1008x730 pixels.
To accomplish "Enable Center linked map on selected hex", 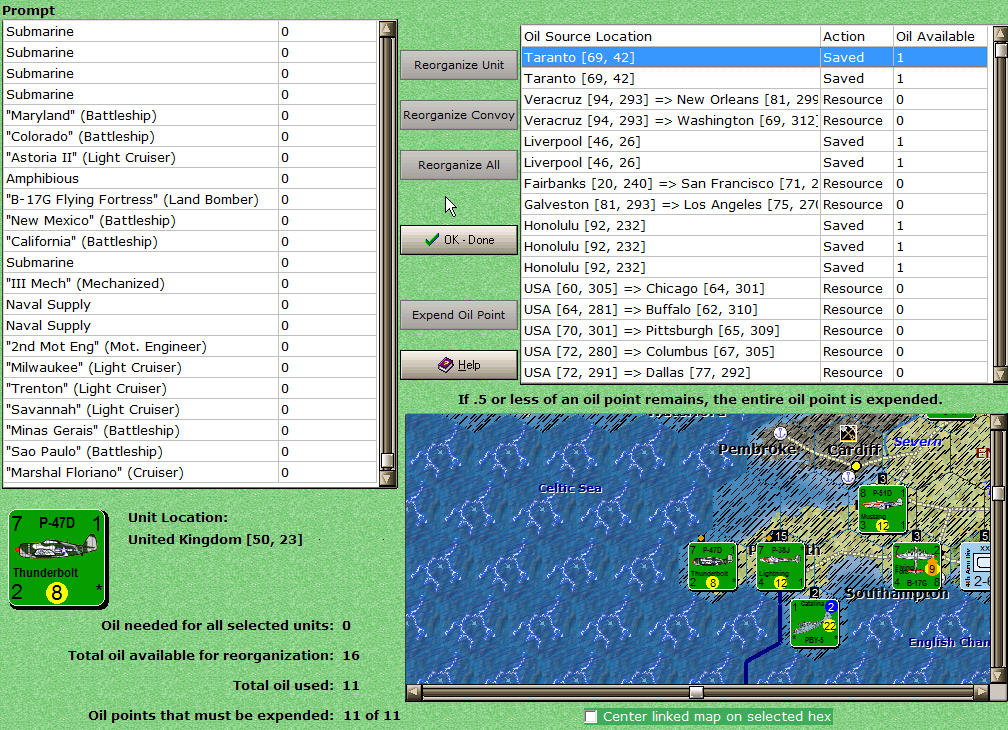I will coord(592,717).
